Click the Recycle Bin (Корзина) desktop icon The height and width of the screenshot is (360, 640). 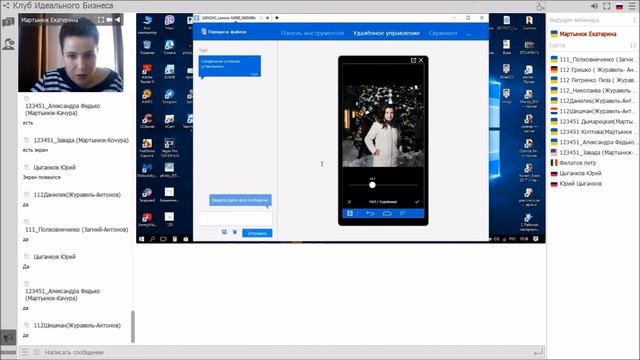coord(147,47)
